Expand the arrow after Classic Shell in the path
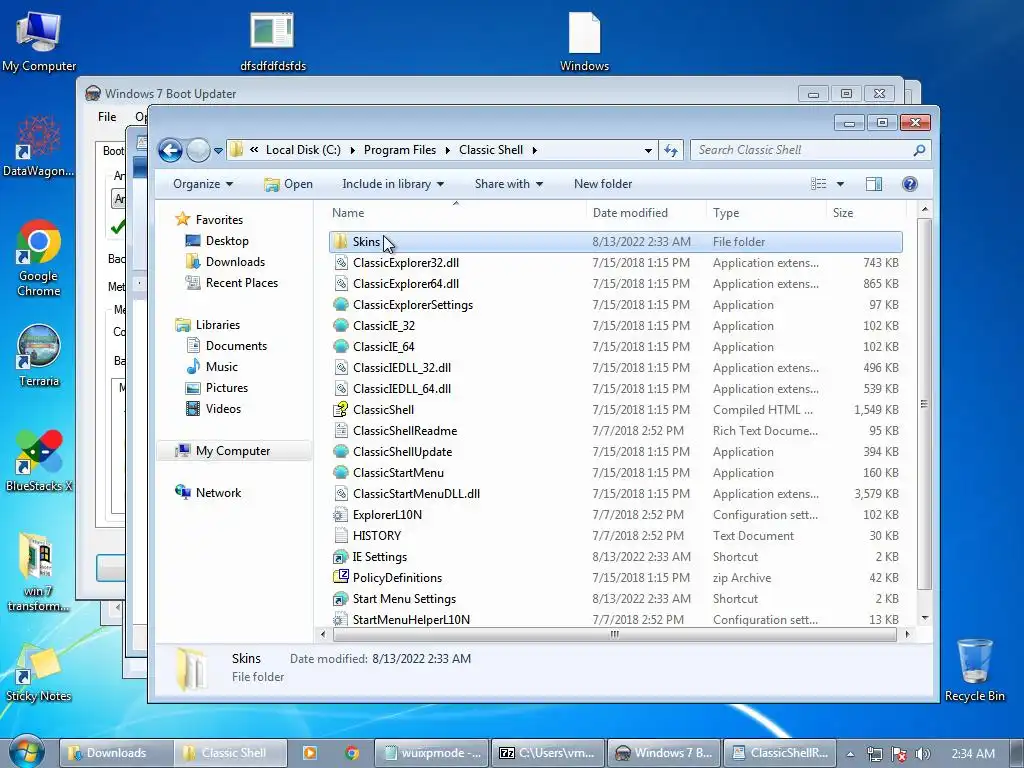The width and height of the screenshot is (1024, 768). 534,150
